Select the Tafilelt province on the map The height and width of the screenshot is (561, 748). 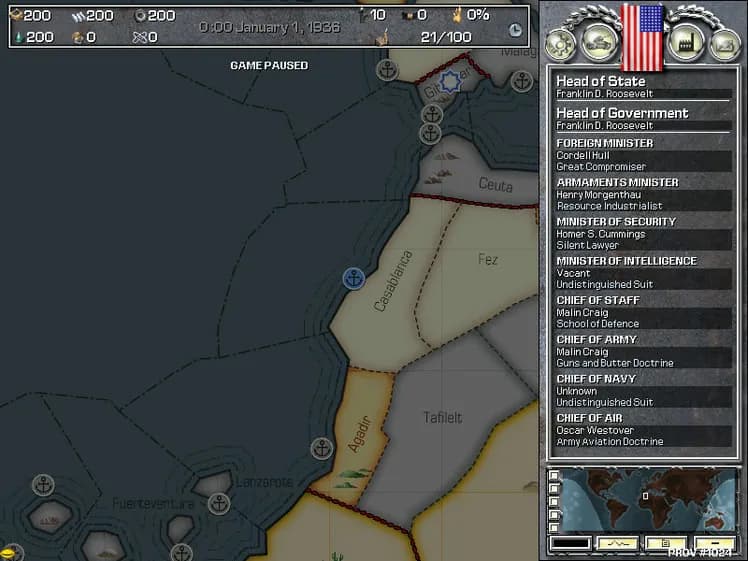click(x=443, y=418)
